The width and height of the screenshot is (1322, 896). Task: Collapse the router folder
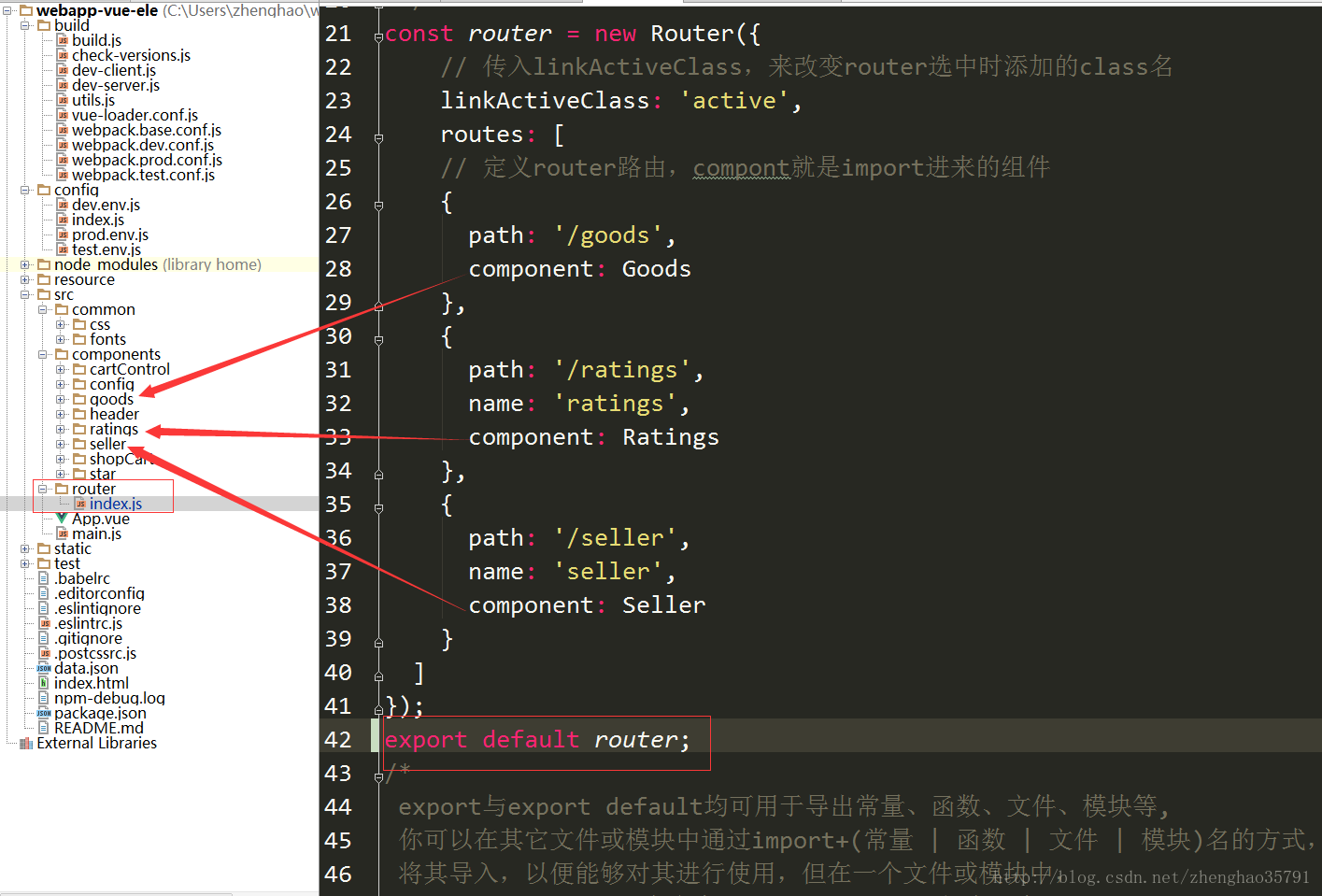pyautogui.click(x=43, y=489)
